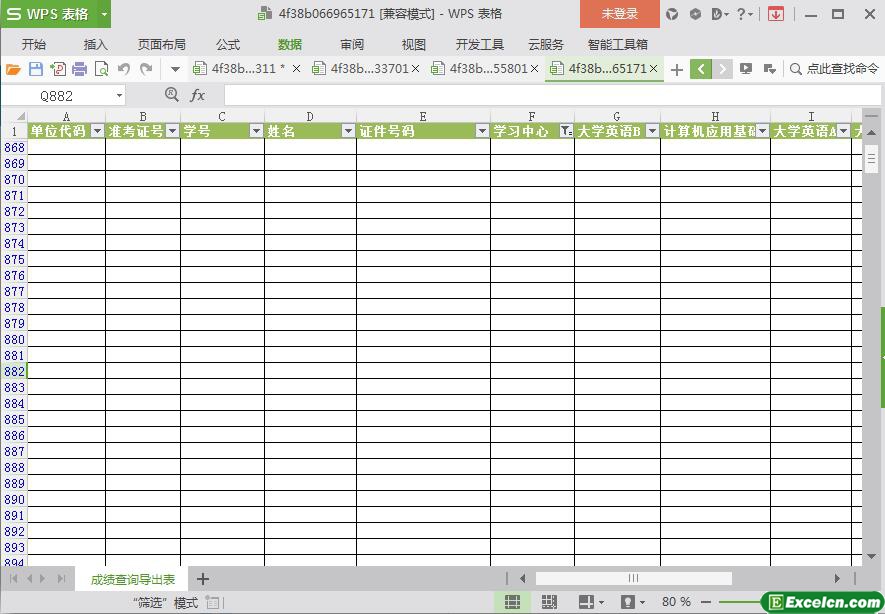Open the 插入 ribbon tab

[95, 45]
